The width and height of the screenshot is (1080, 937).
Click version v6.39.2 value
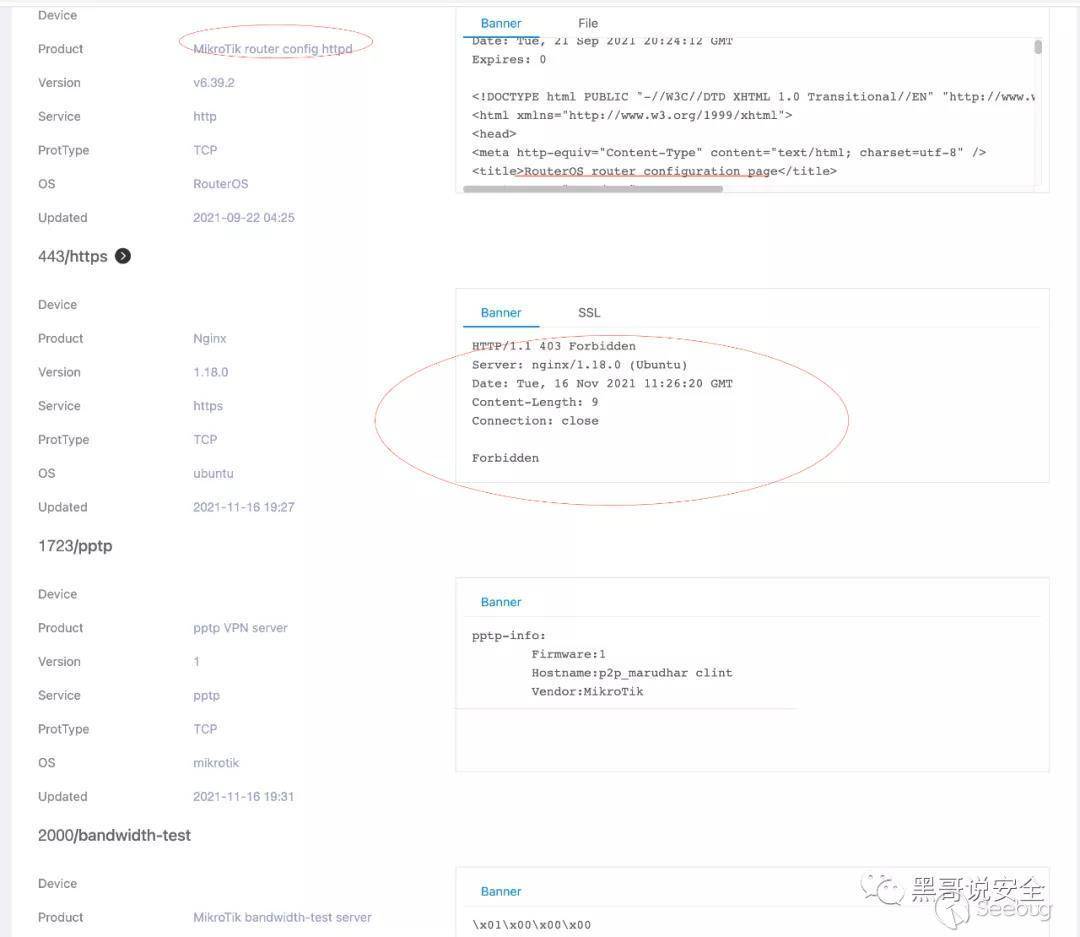(x=214, y=83)
